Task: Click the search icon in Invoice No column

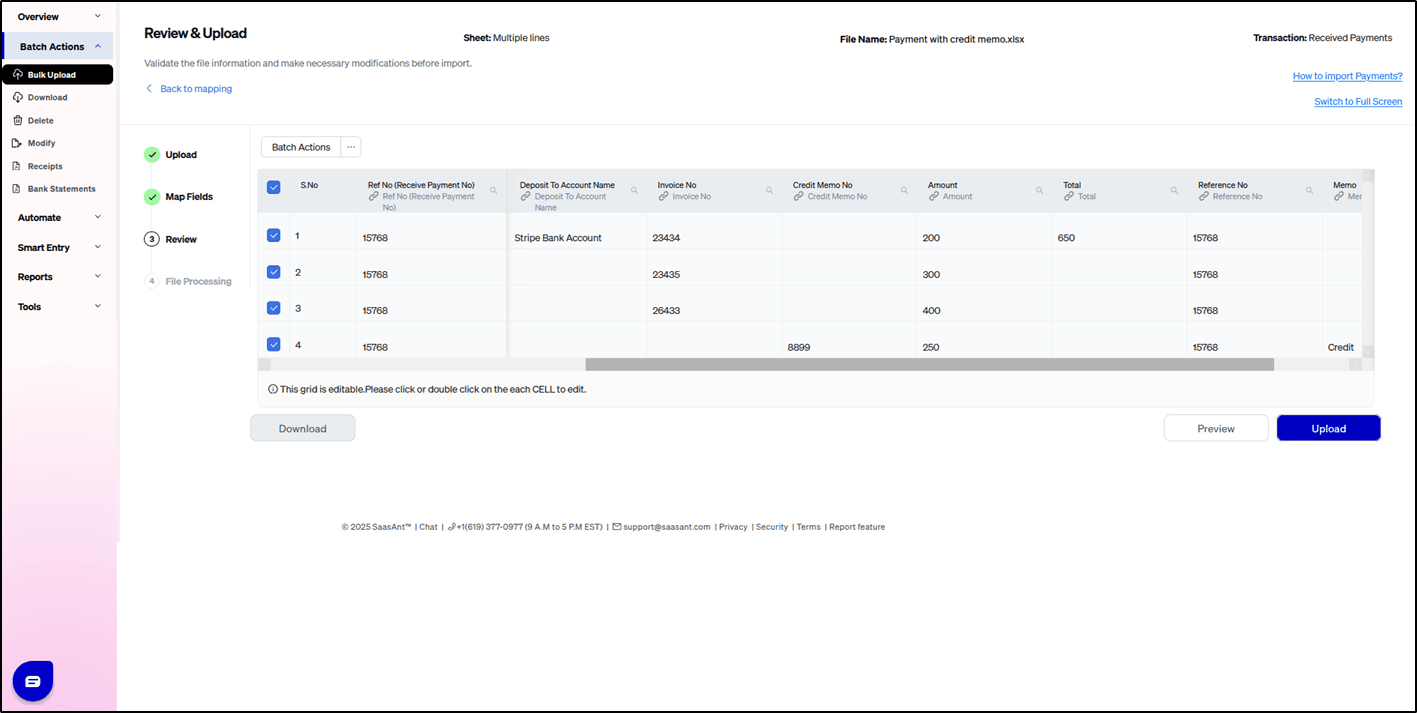Action: point(769,190)
